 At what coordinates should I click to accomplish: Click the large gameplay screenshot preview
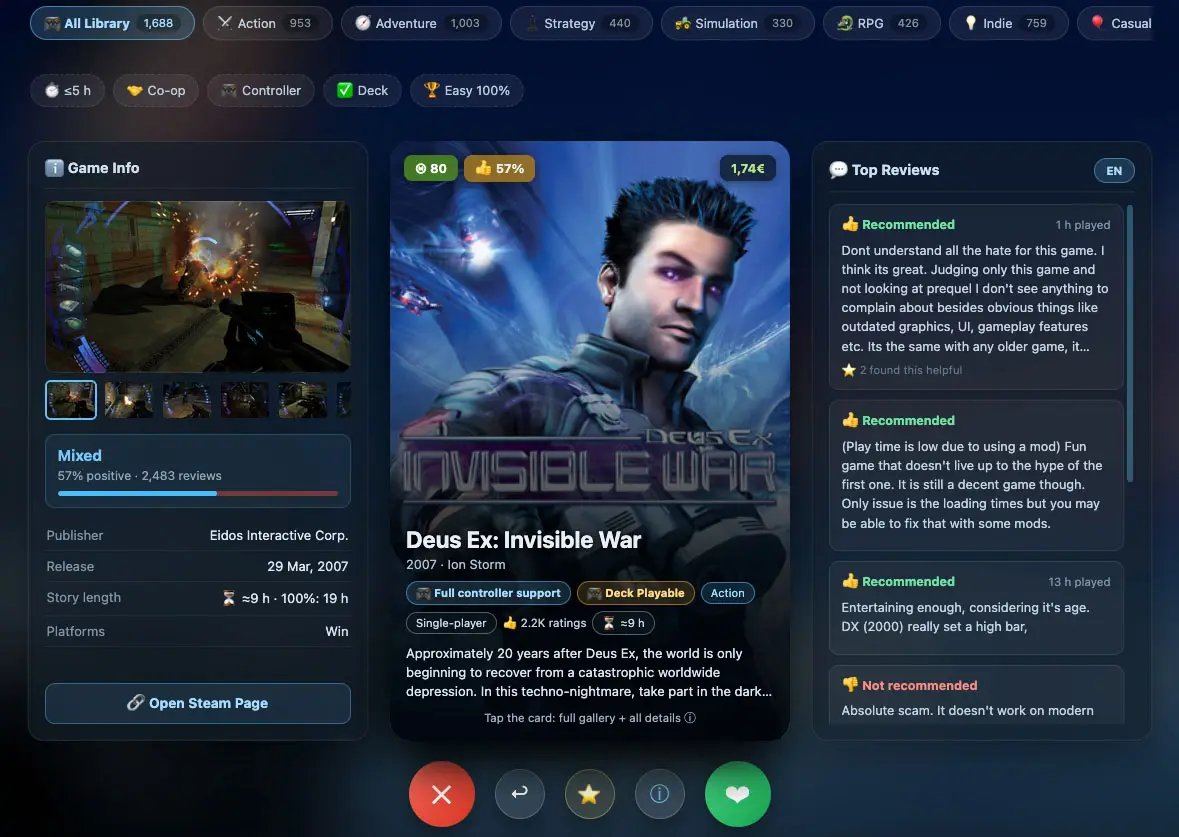click(x=198, y=287)
